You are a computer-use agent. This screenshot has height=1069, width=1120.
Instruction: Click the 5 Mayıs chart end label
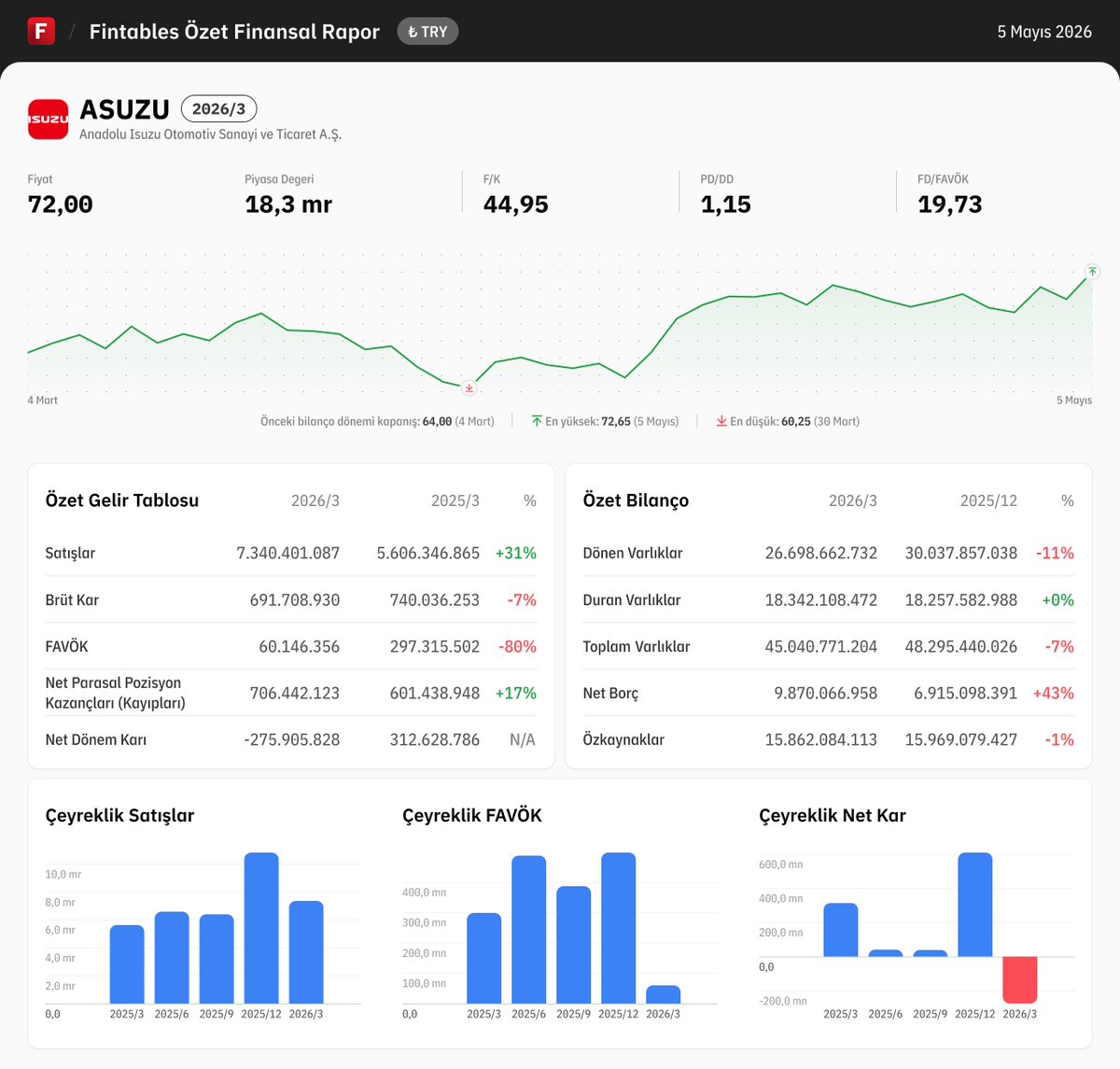pyautogui.click(x=1074, y=401)
